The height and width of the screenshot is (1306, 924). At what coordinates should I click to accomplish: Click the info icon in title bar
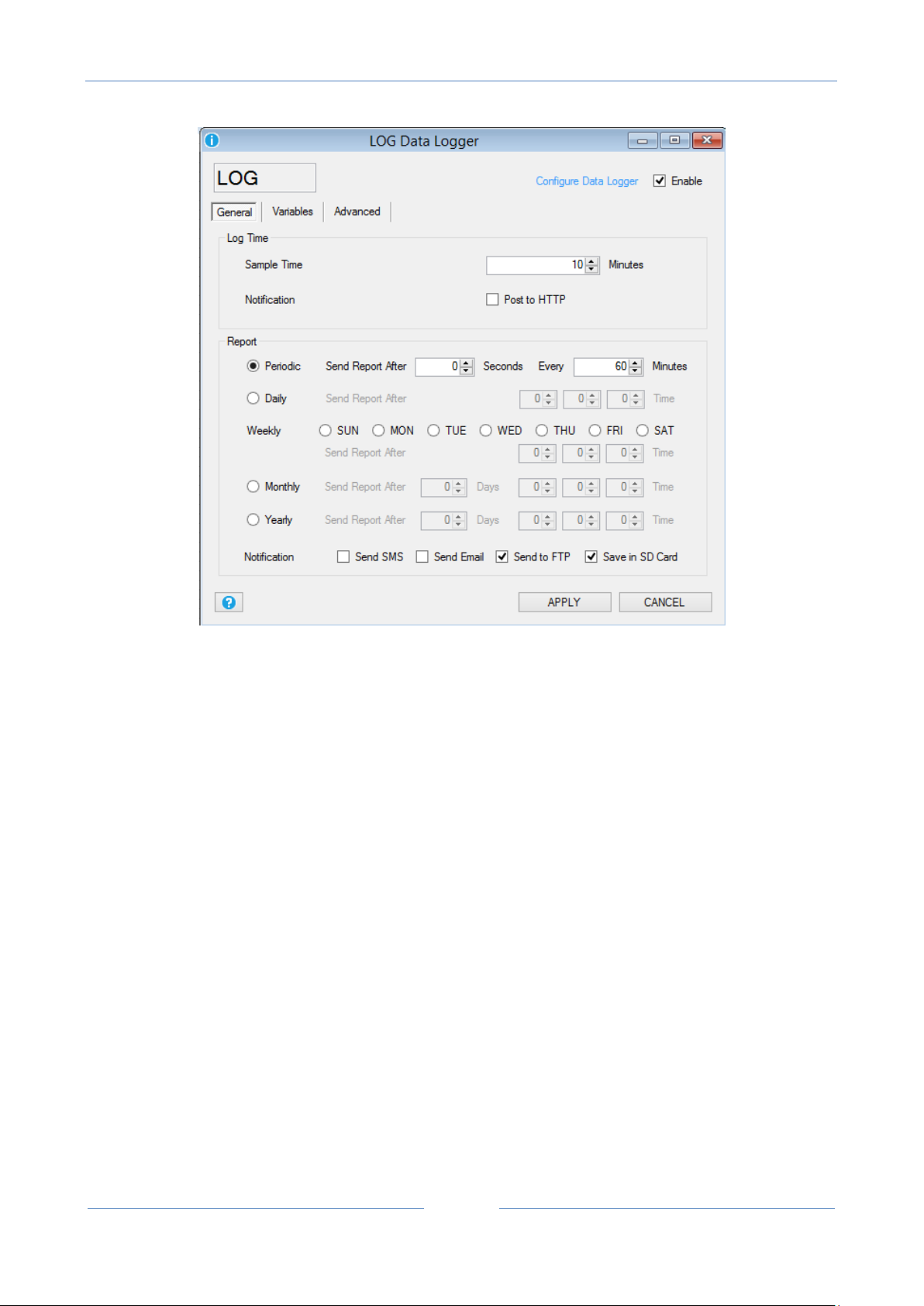pyautogui.click(x=212, y=140)
